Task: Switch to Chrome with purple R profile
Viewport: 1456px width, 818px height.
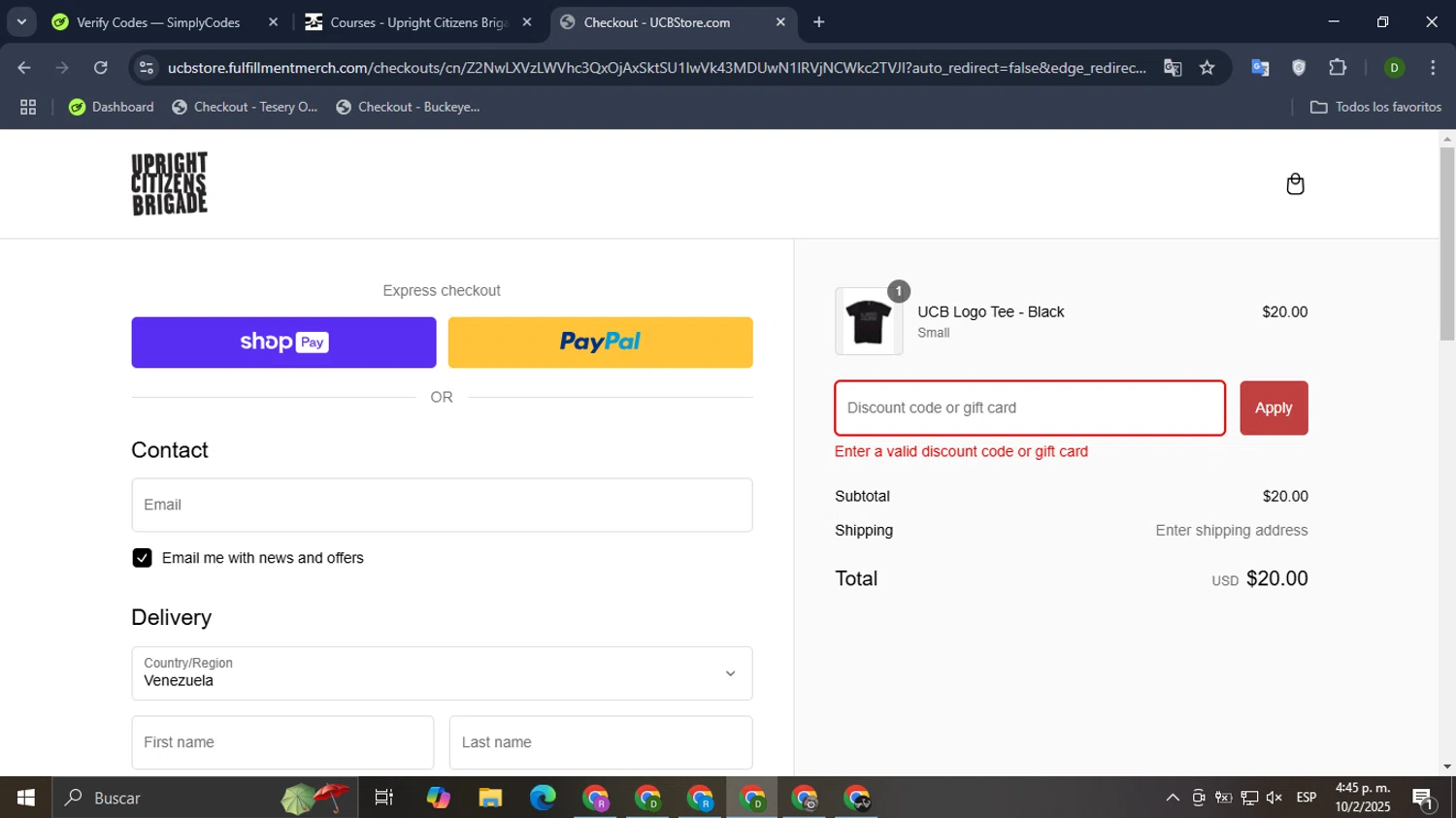Action: [x=595, y=798]
